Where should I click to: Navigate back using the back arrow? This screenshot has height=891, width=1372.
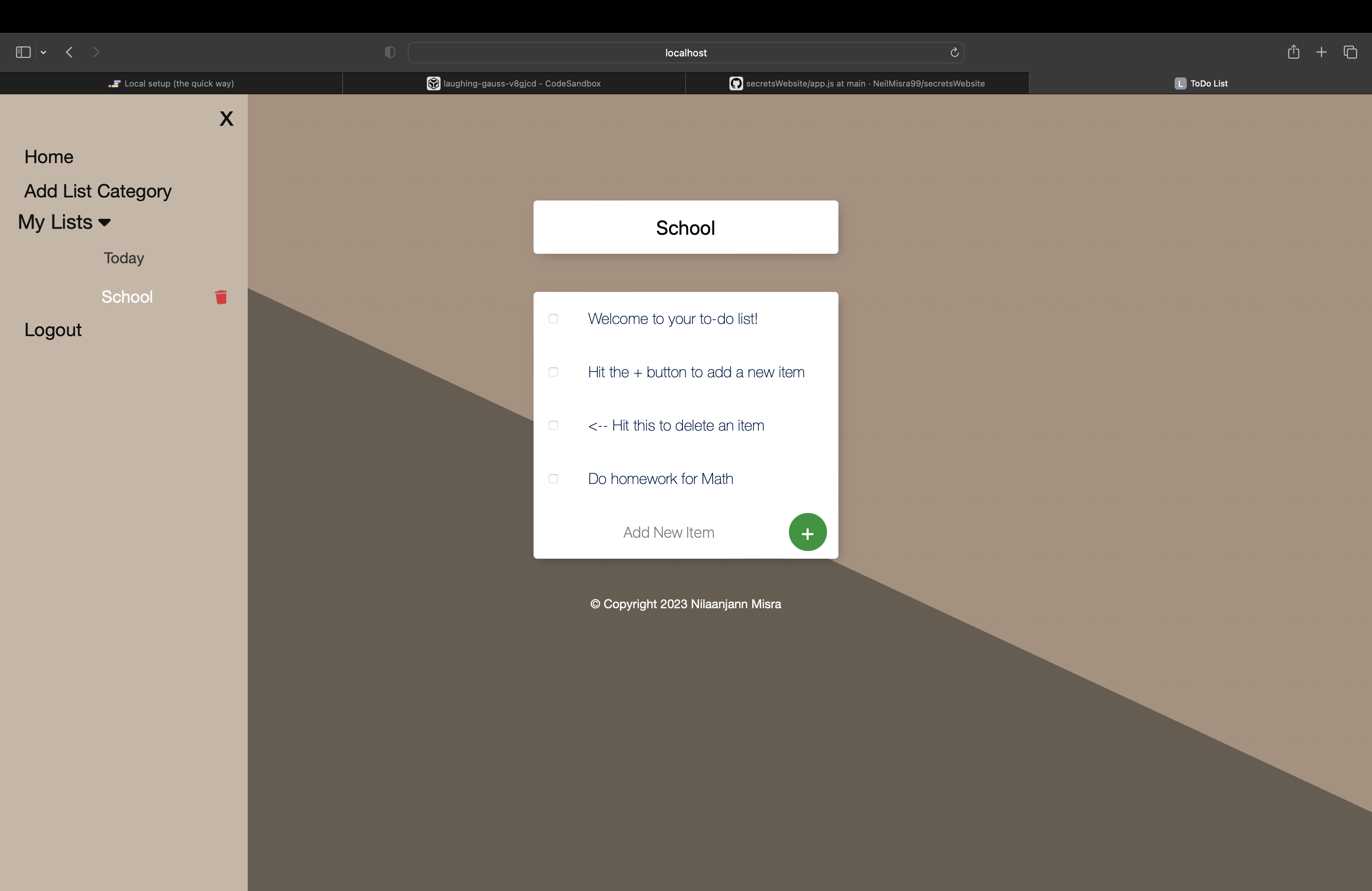click(69, 53)
